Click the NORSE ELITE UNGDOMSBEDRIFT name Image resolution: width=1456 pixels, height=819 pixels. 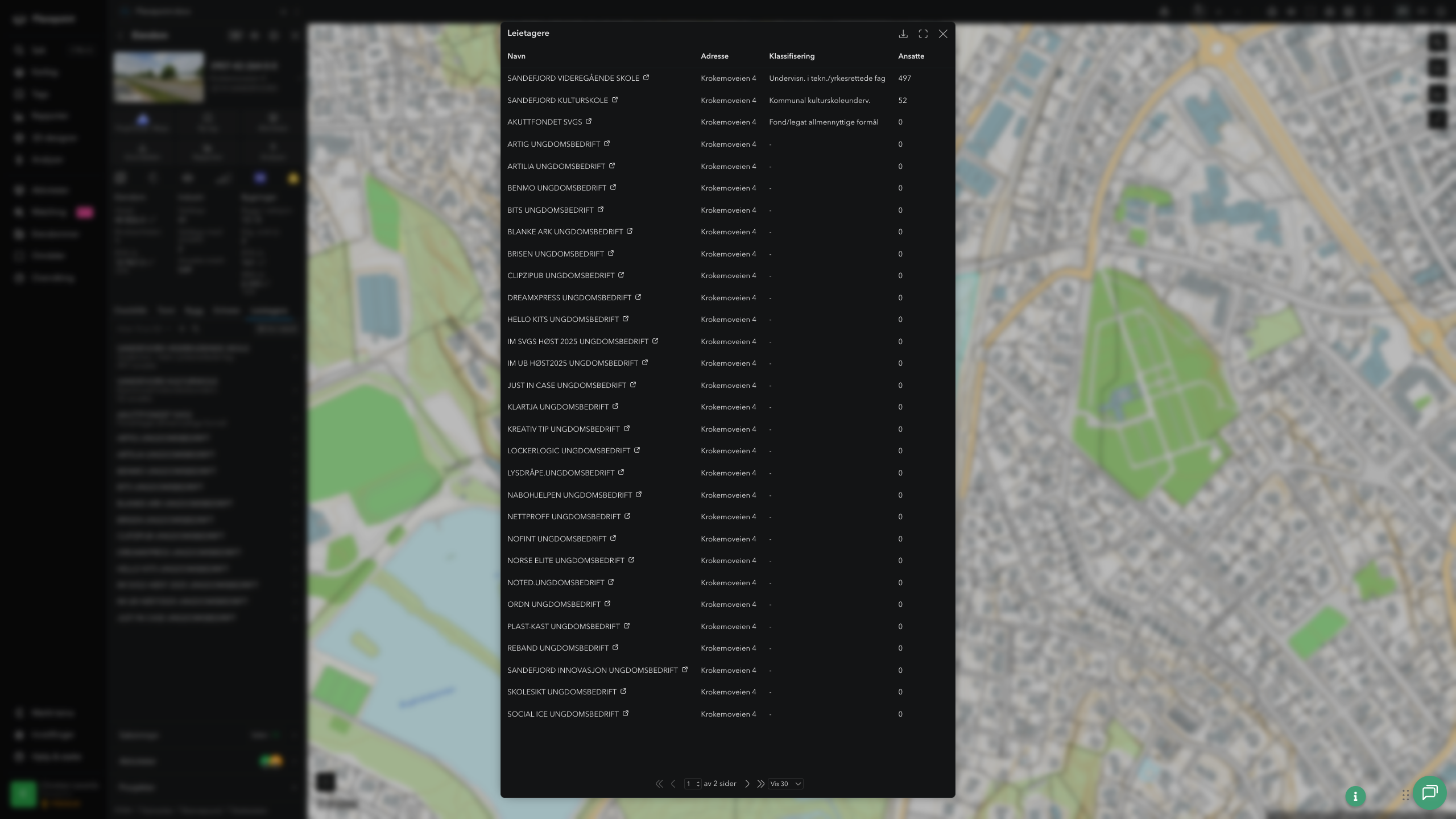pos(566,561)
